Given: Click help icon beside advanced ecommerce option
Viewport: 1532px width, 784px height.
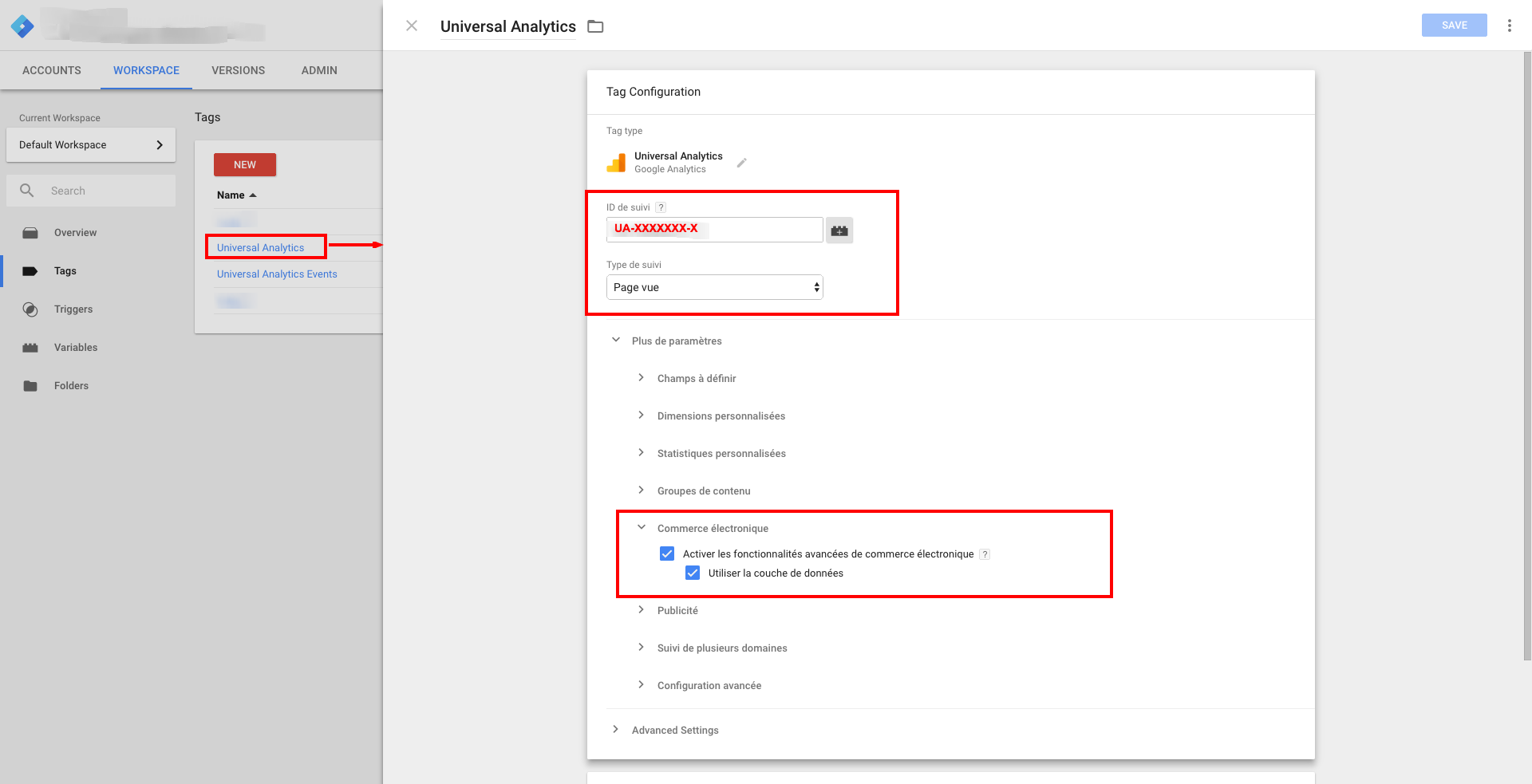Looking at the screenshot, I should click(x=985, y=554).
